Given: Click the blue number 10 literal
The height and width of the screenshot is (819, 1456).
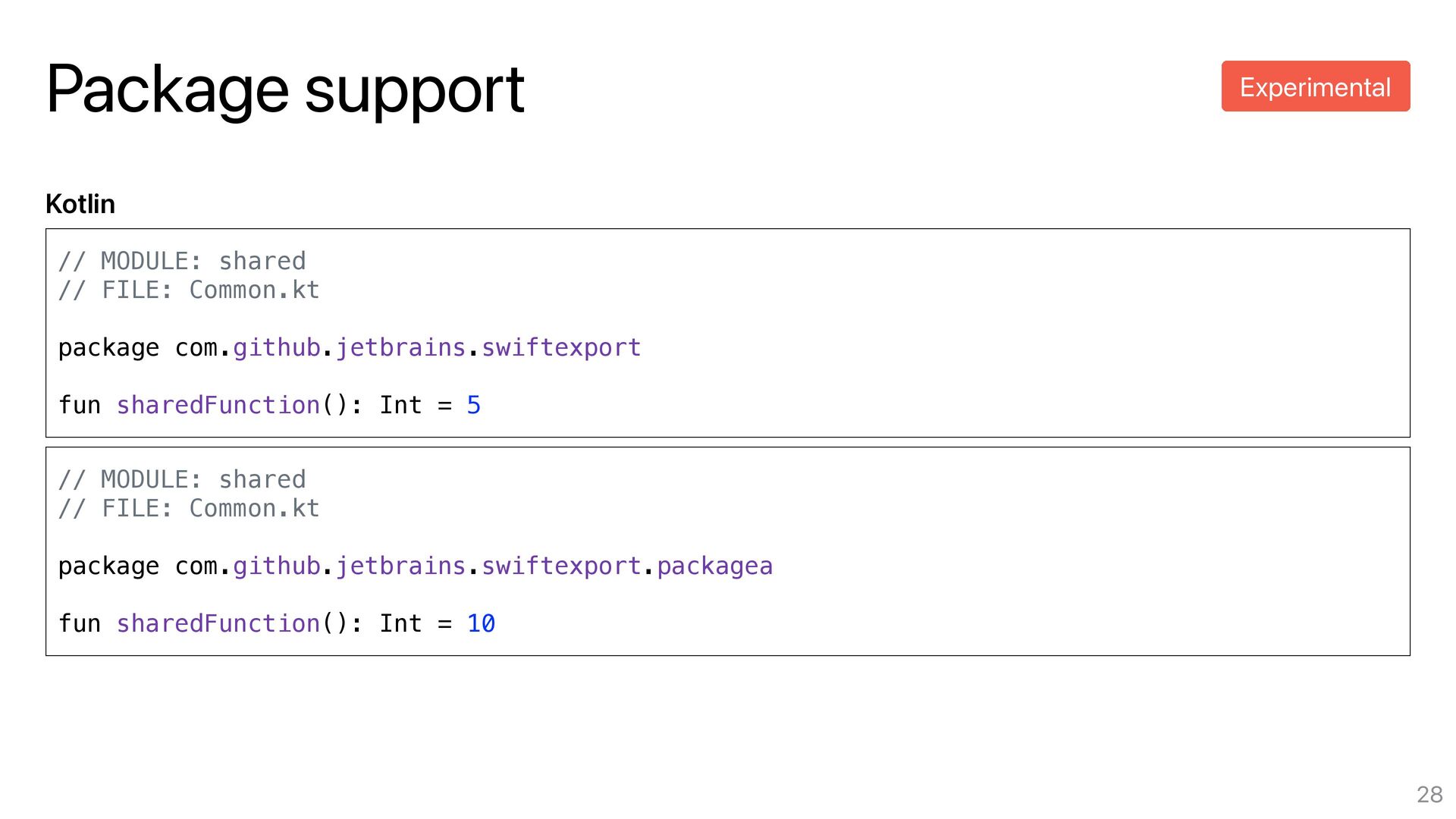Looking at the screenshot, I should click(481, 623).
